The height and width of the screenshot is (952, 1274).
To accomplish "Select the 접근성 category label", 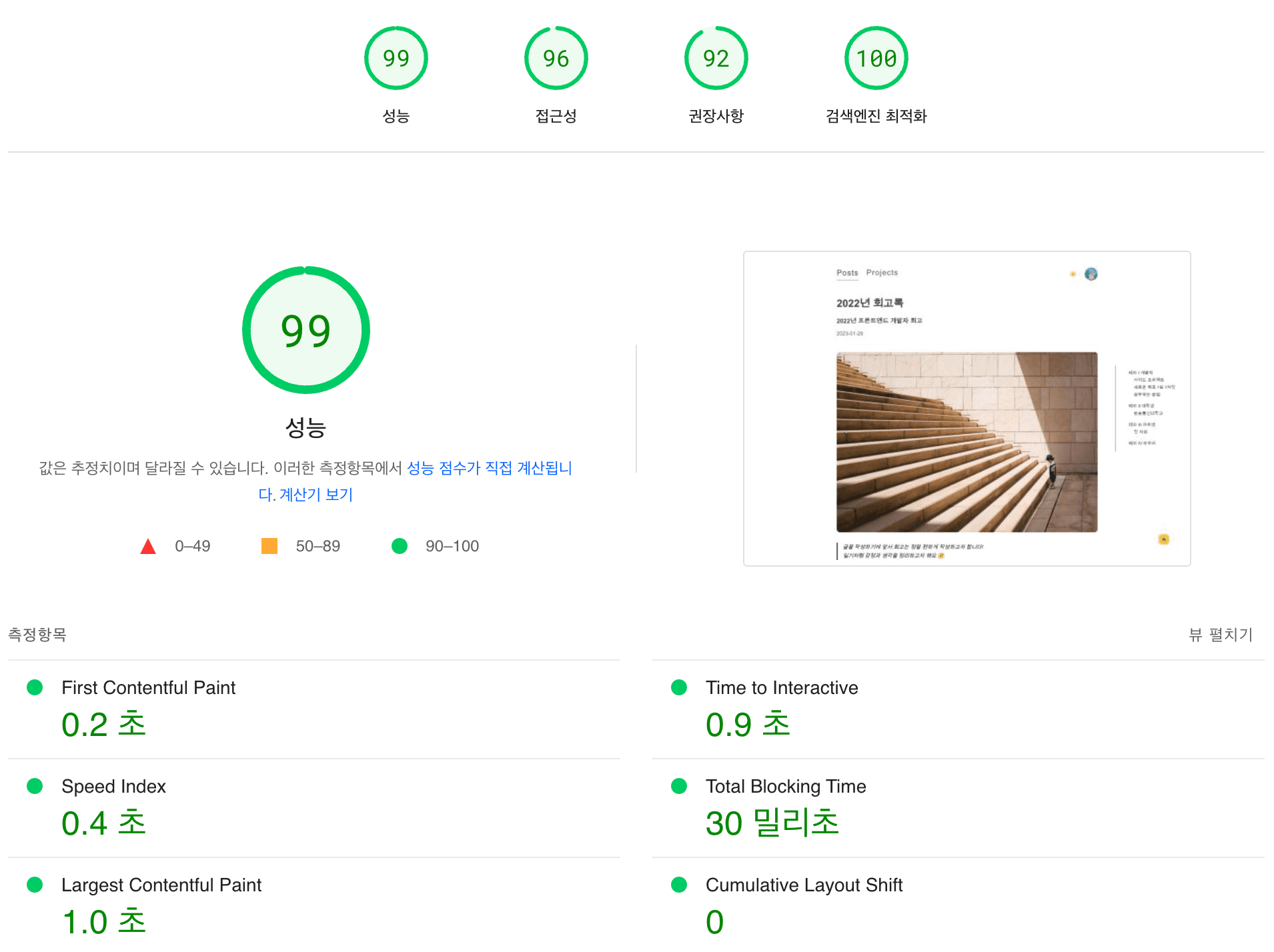I will click(x=556, y=116).
